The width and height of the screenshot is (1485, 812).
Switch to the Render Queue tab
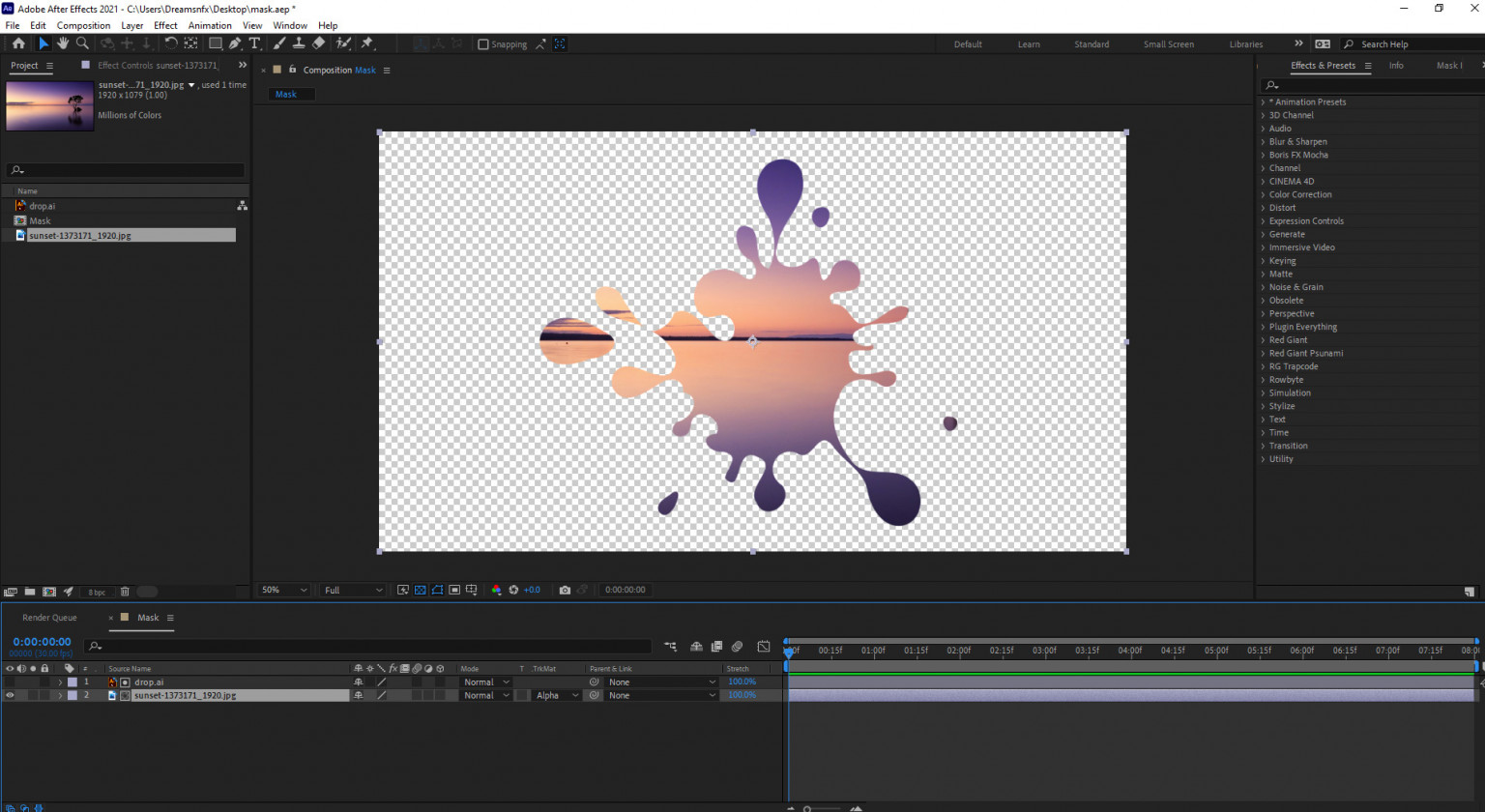pyautogui.click(x=49, y=618)
